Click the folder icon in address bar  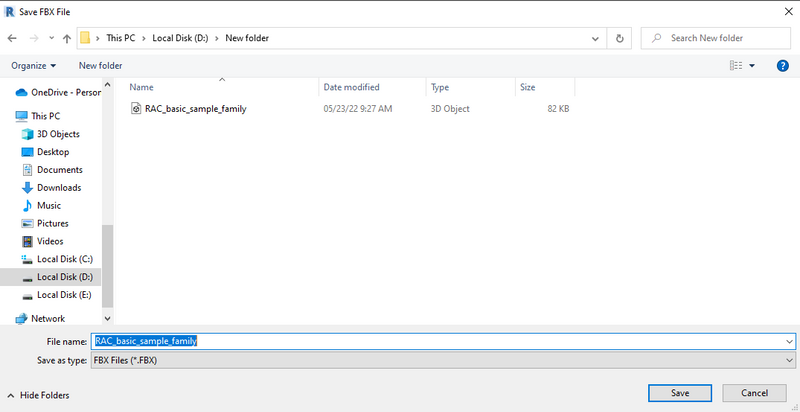click(x=85, y=38)
